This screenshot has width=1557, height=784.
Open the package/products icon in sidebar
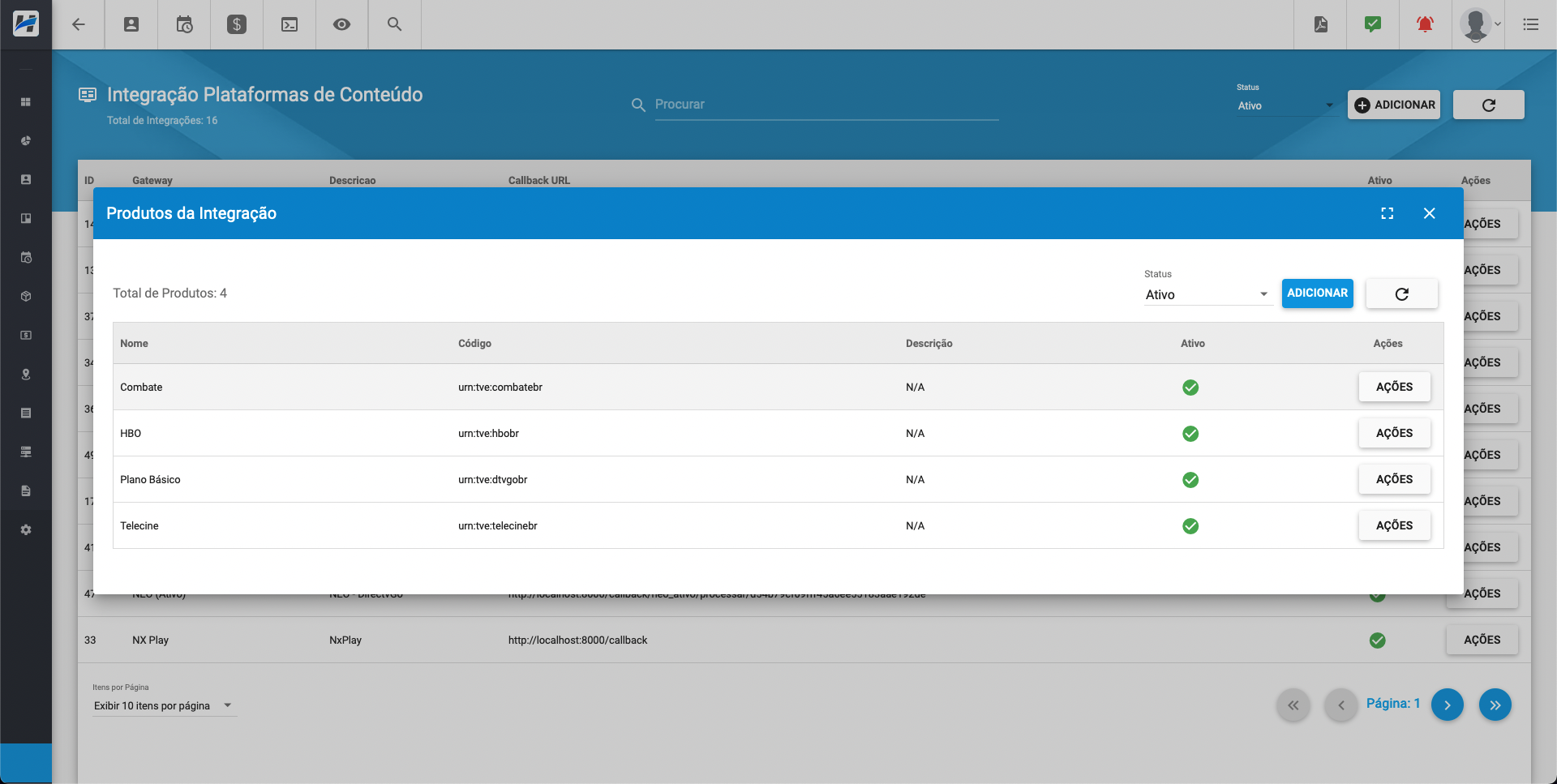click(26, 296)
